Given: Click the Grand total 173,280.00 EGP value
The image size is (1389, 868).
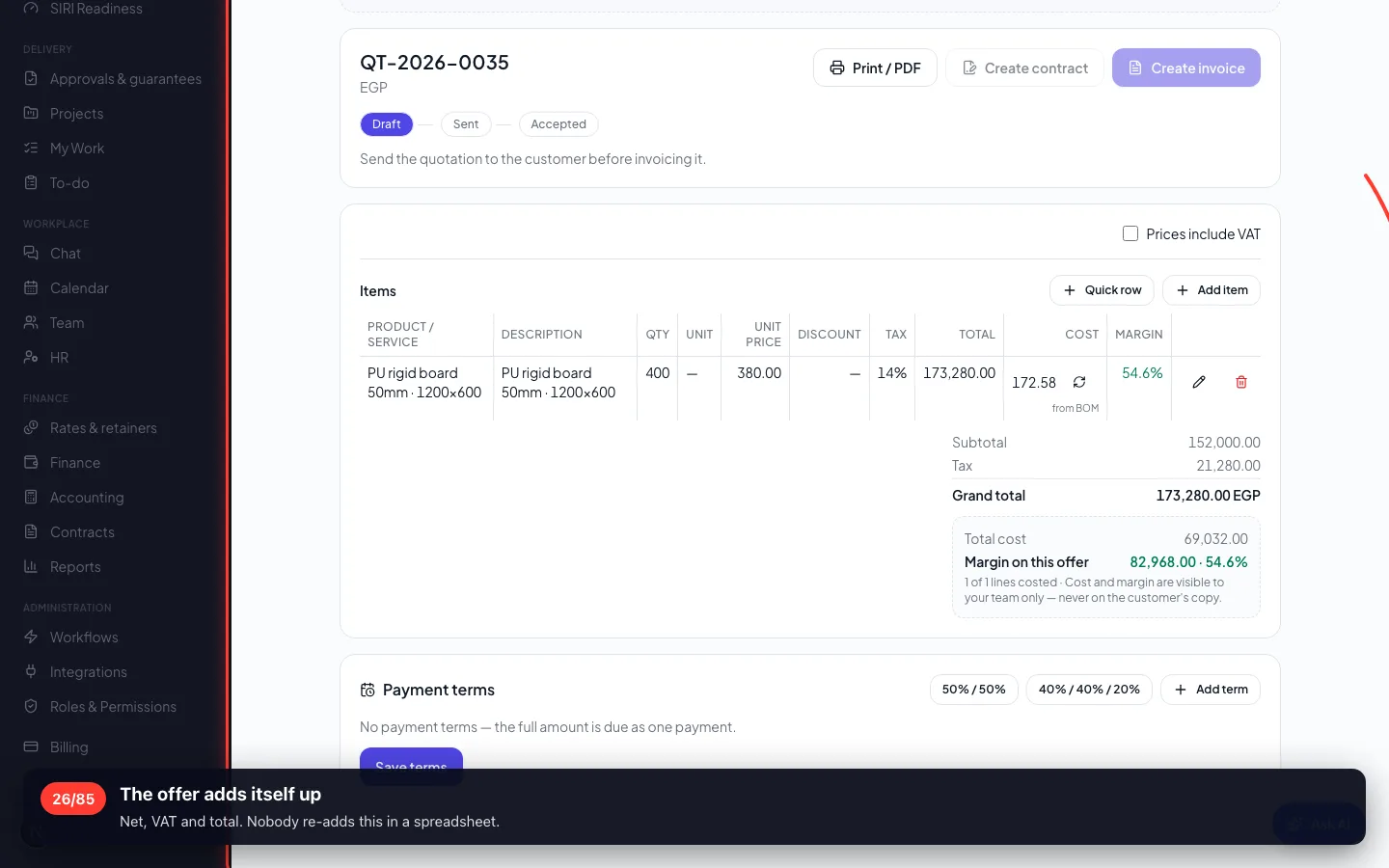Looking at the screenshot, I should coord(1208,496).
